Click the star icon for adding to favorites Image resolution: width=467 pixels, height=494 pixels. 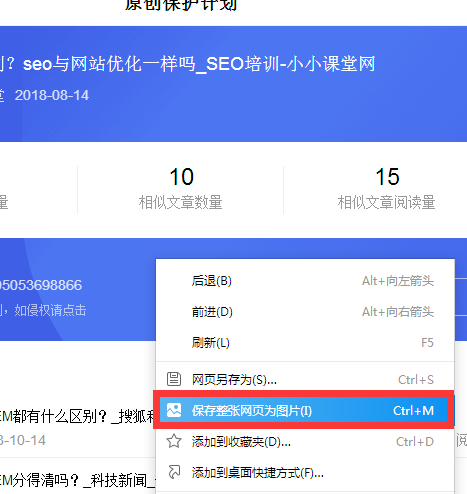pos(174,441)
